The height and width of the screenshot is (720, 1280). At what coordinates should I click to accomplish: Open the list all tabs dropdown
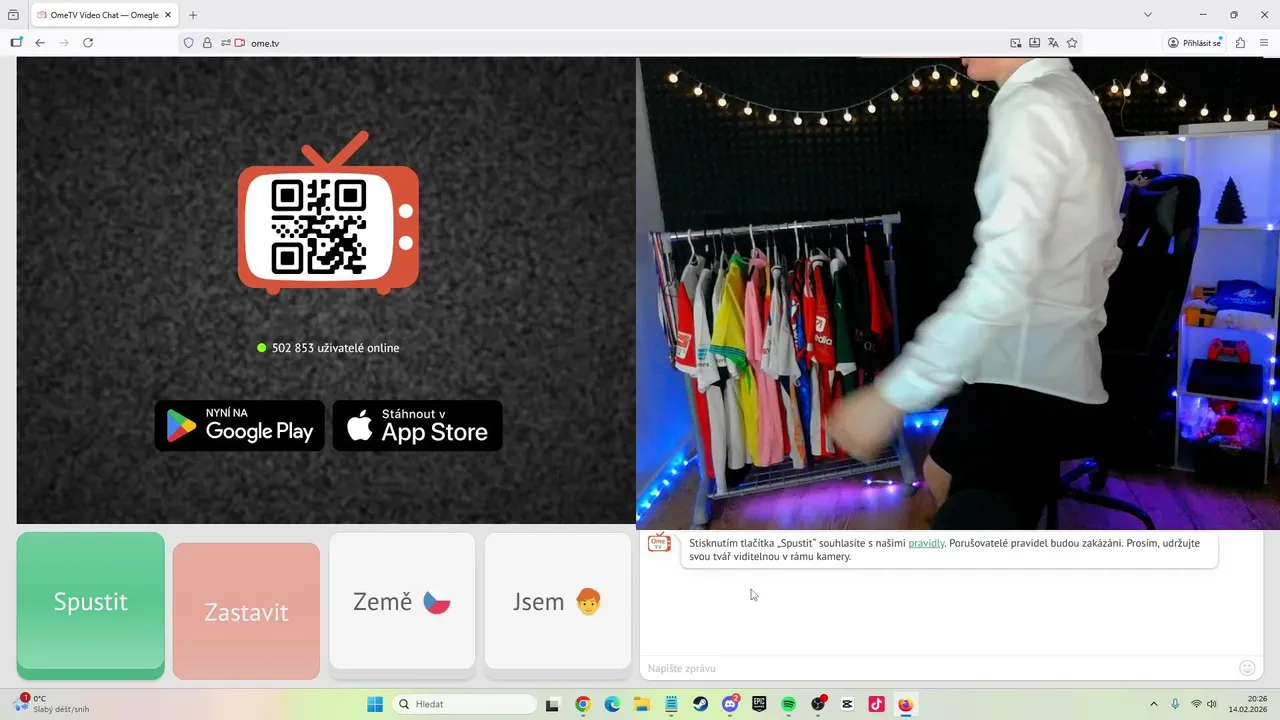pyautogui.click(x=1148, y=15)
